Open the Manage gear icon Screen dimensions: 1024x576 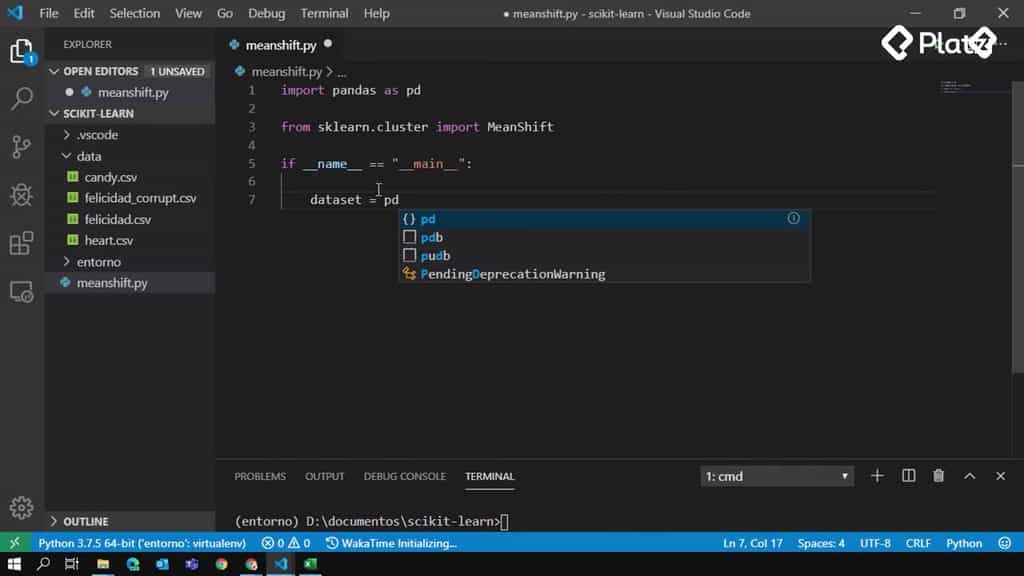point(22,507)
